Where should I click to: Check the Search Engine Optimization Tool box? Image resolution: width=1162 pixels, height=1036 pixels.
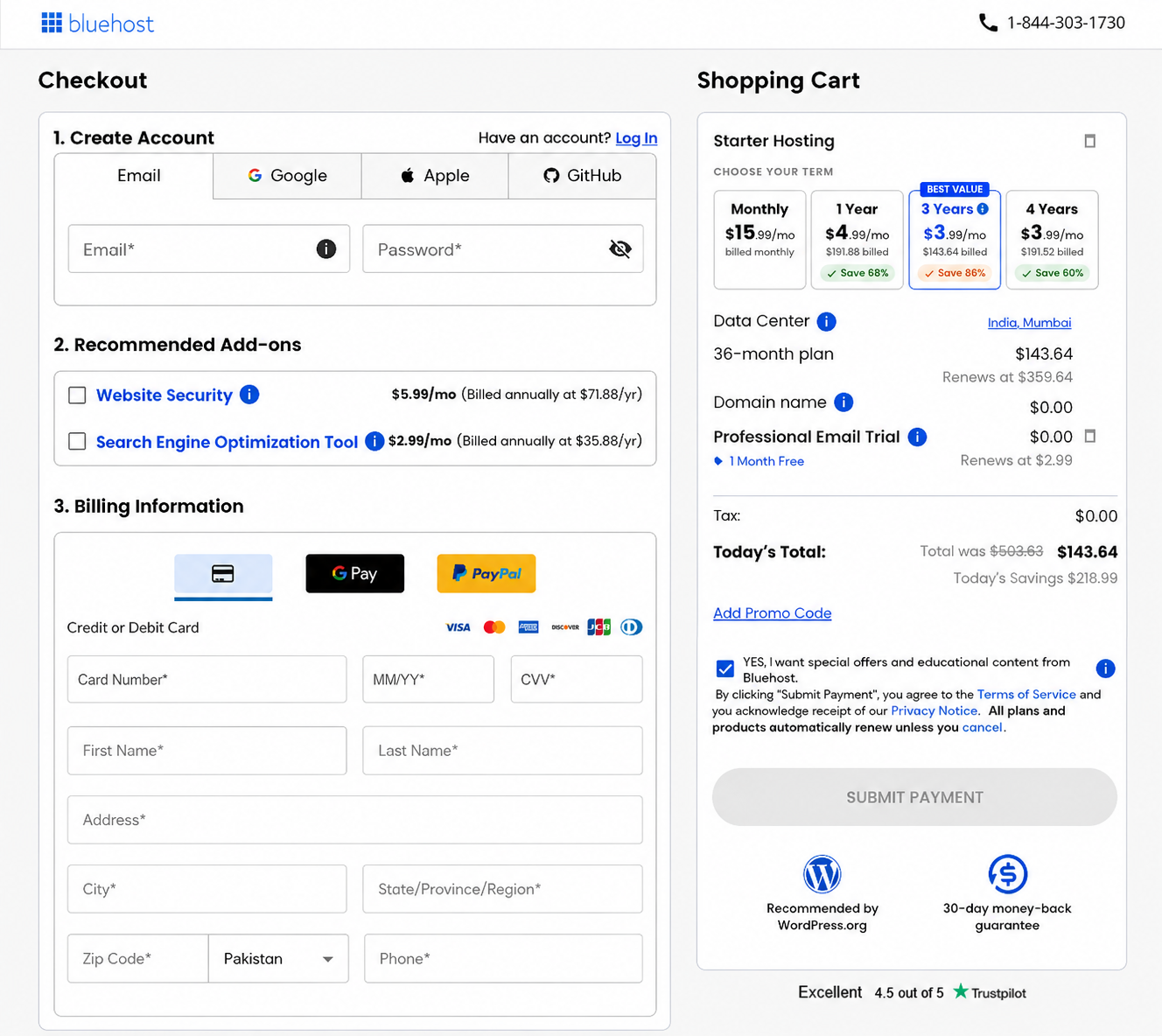(77, 442)
